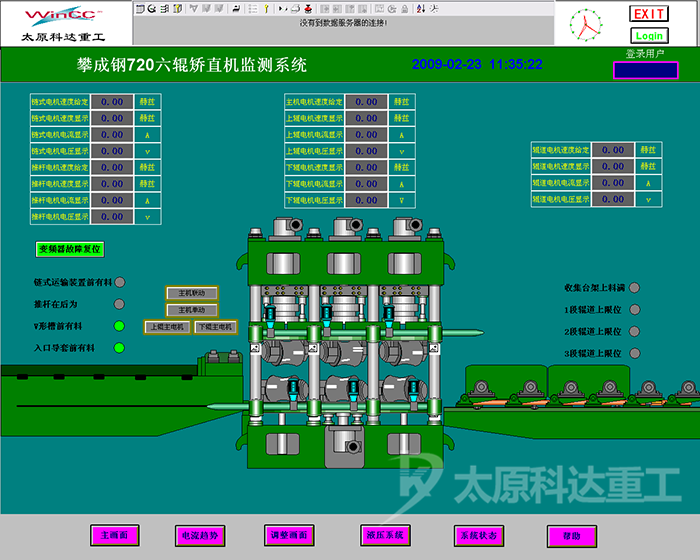
Task: Click the first toolbar icon on the left
Action: point(138,8)
